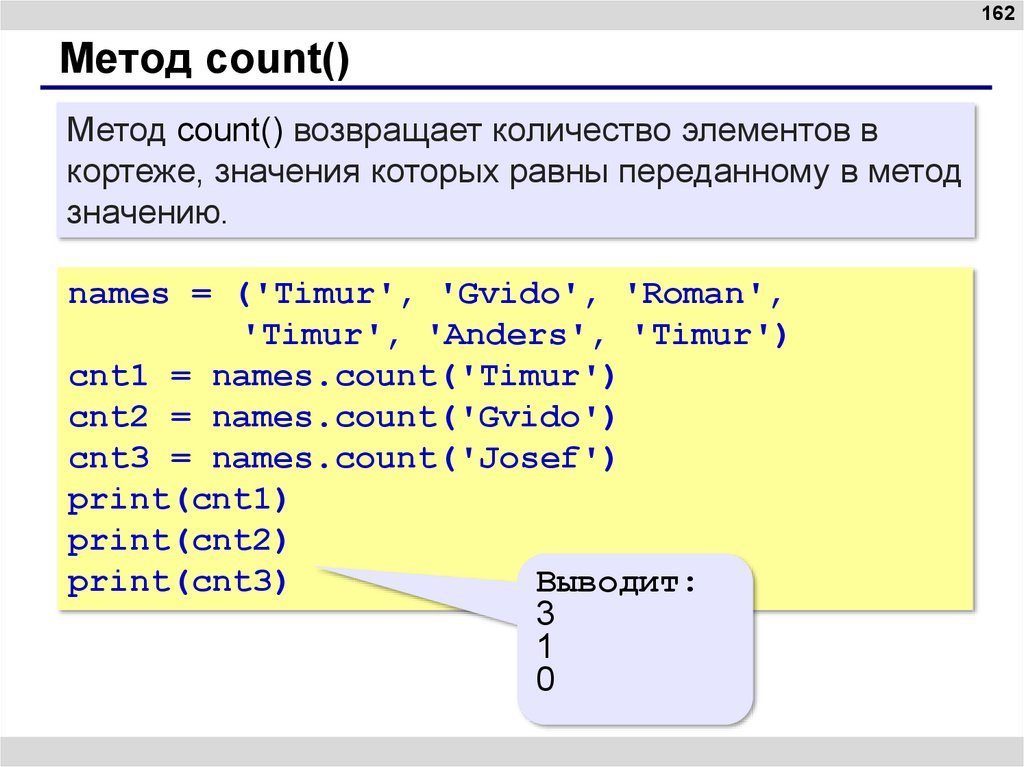This screenshot has height=767, width=1024.
Task: Click the print(cnt3) statement
Action: 177,581
